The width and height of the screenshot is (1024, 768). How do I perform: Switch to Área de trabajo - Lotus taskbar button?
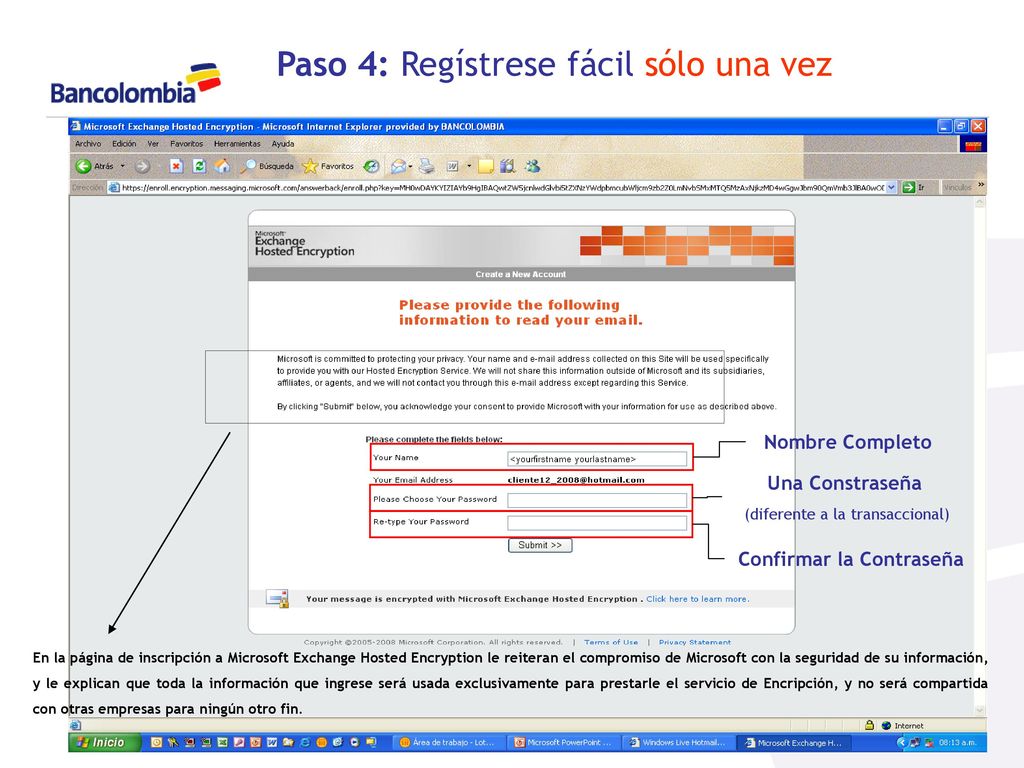click(449, 742)
